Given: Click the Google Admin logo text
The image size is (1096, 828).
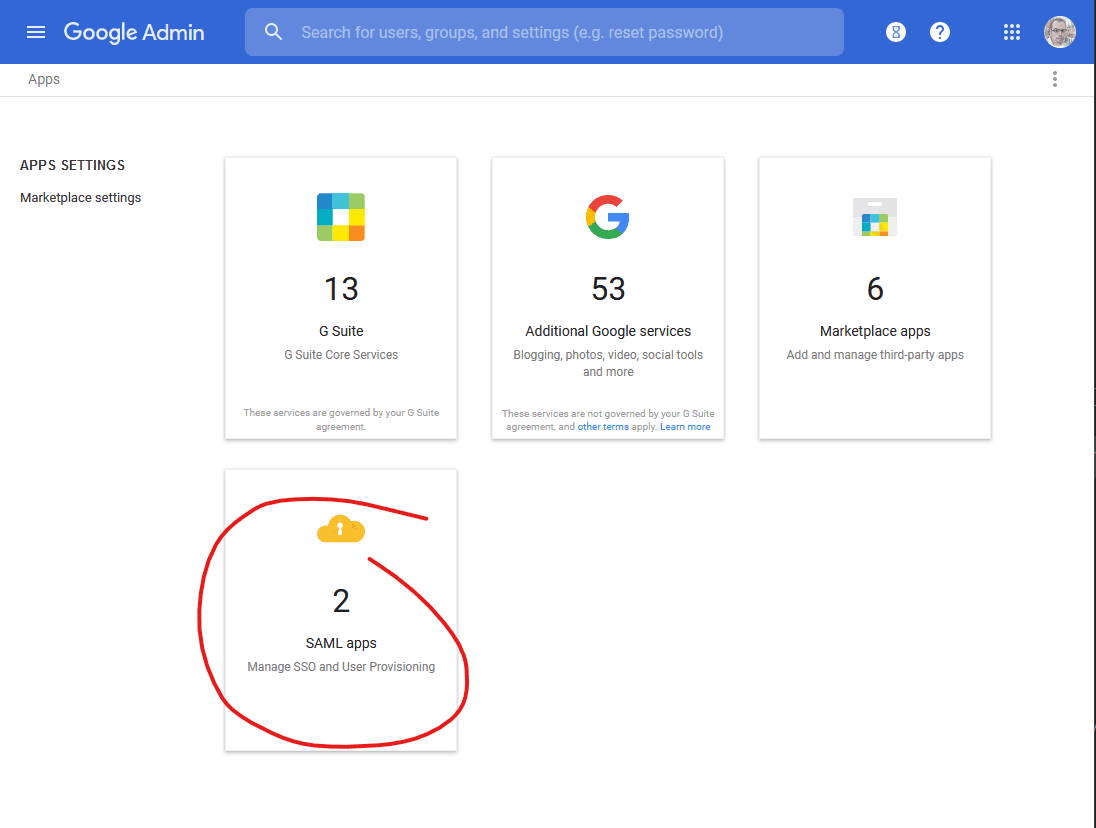Looking at the screenshot, I should (x=134, y=32).
